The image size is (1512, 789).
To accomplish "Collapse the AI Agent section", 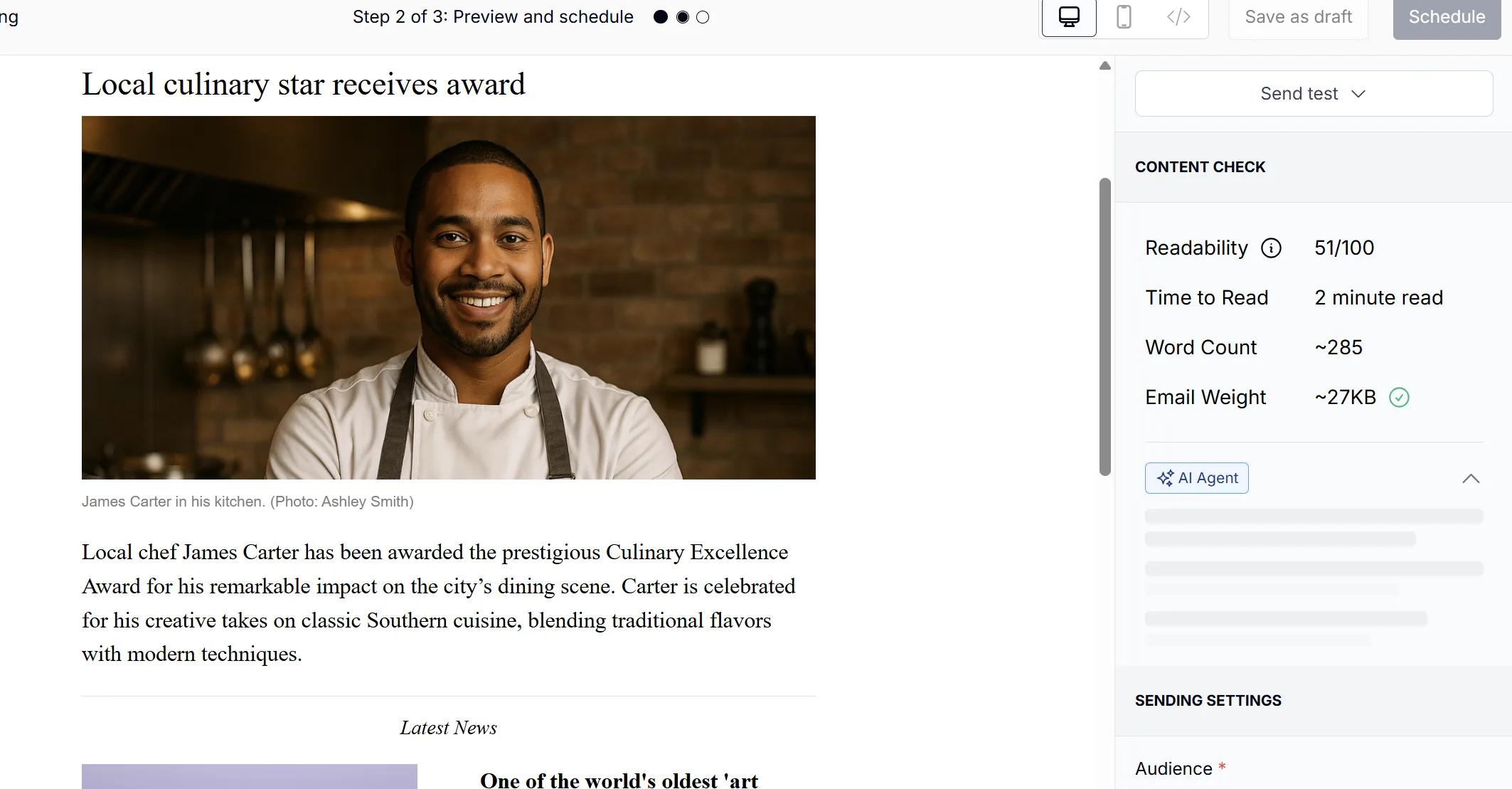I will click(x=1471, y=478).
